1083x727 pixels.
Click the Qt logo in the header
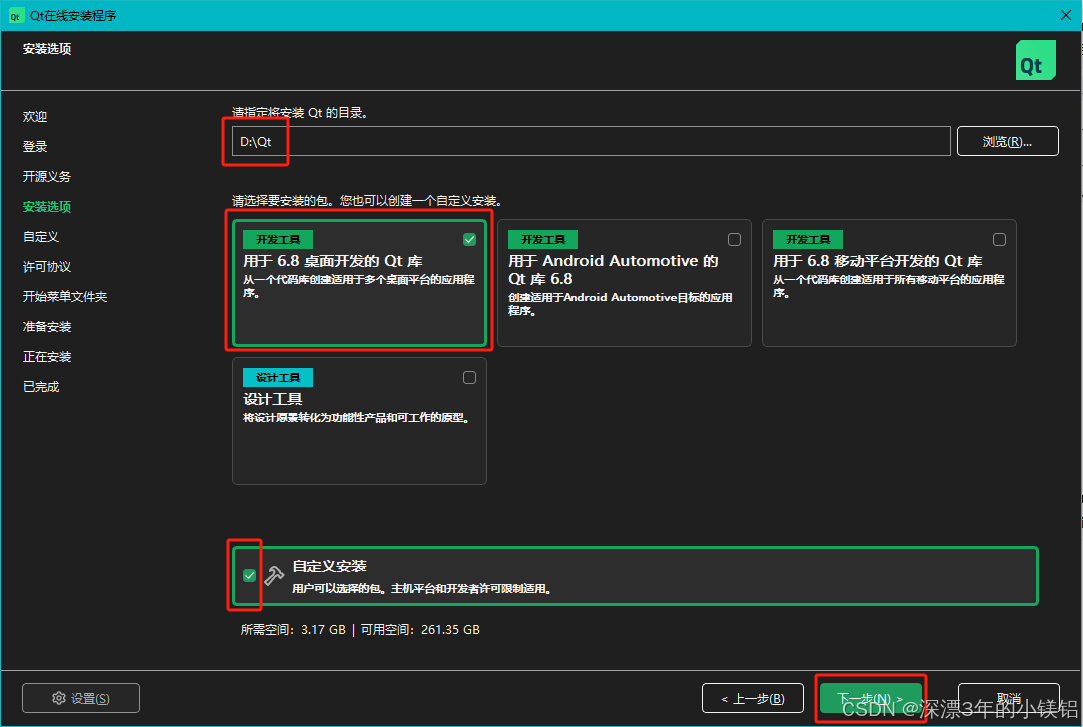1035,60
